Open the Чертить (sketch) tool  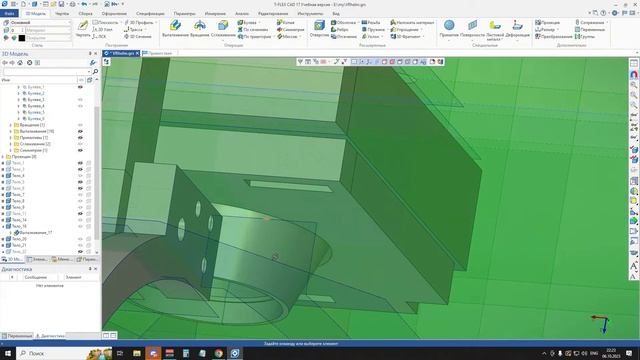83,28
